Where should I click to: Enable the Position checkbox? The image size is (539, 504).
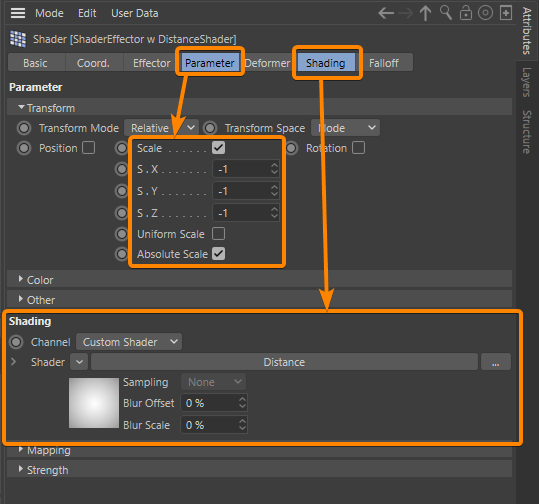tap(89, 148)
